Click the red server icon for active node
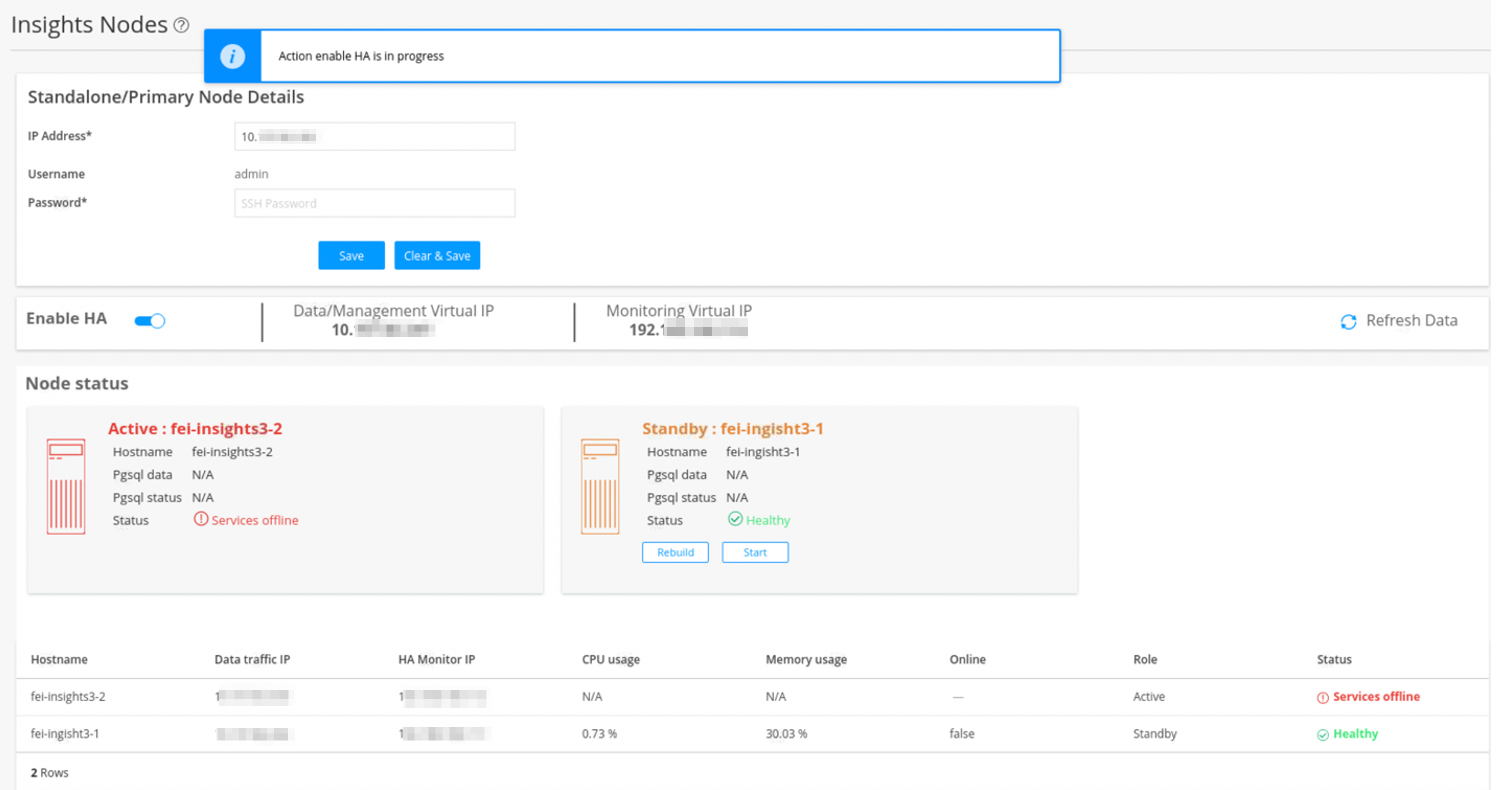This screenshot has width=1496, height=790. coord(66,487)
